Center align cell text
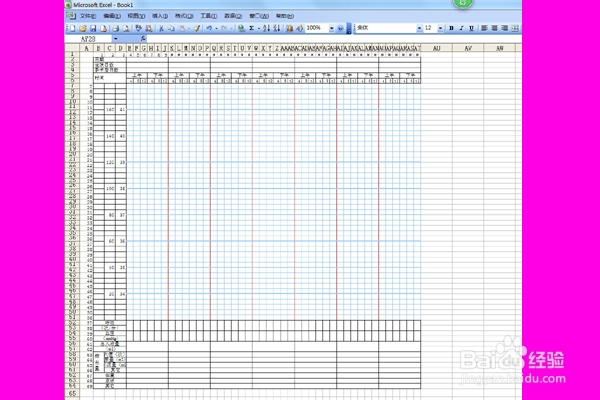 tap(494, 28)
